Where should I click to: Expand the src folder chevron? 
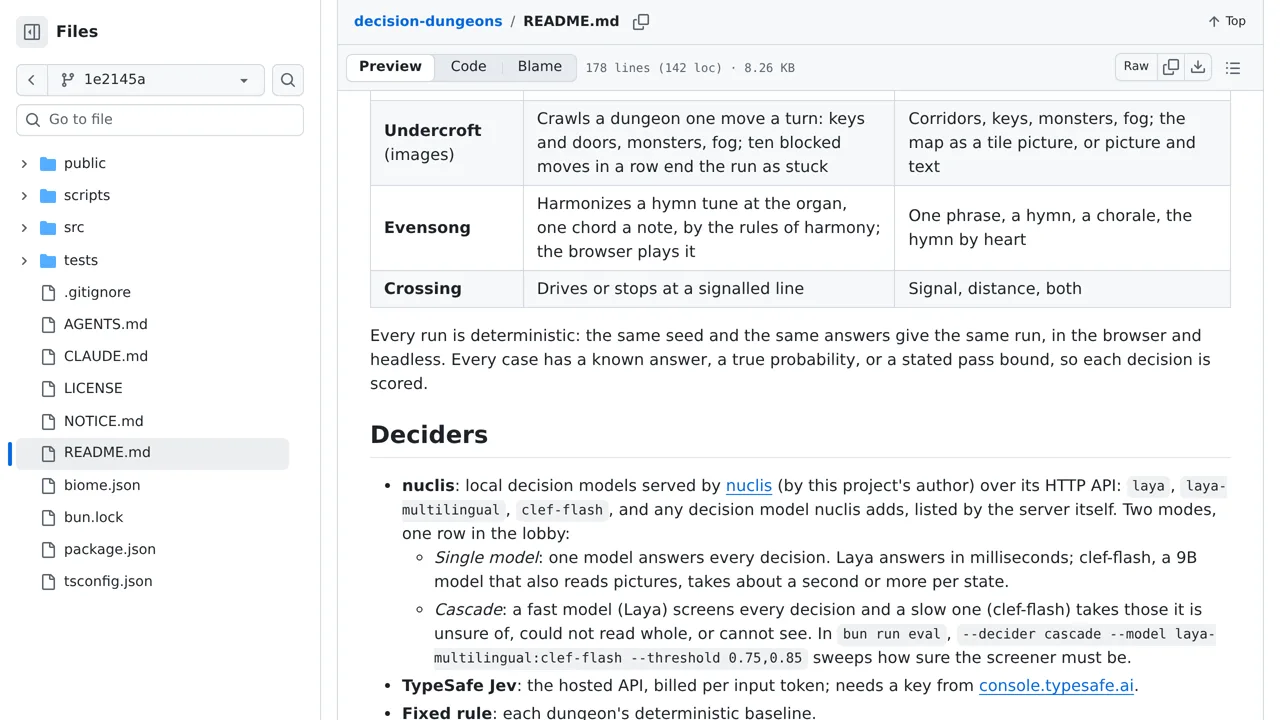24,228
